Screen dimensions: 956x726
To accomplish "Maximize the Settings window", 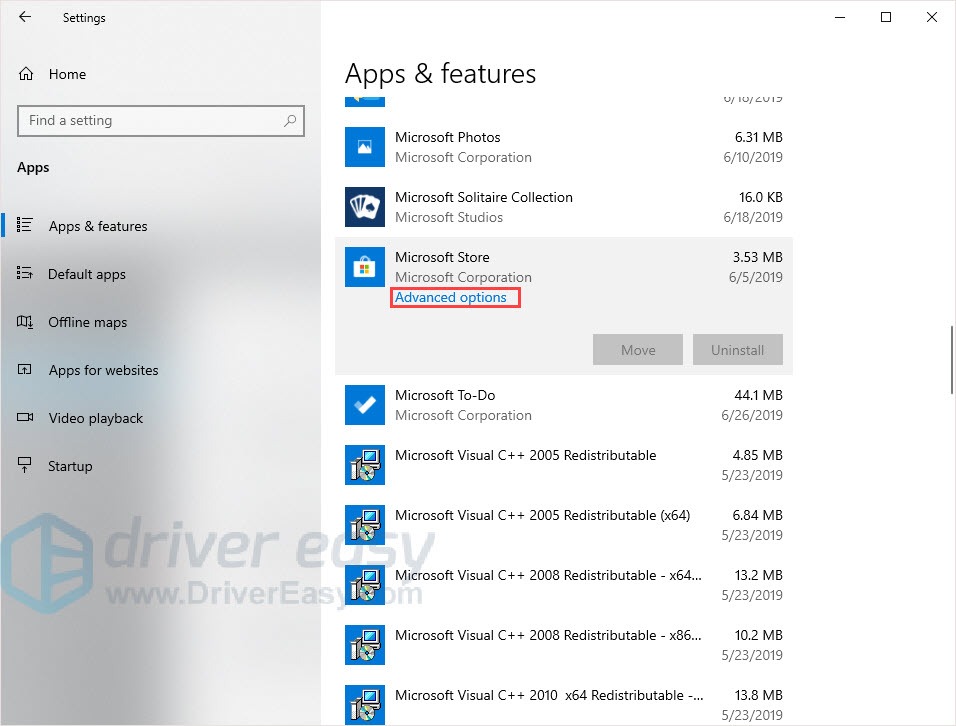I will 886,17.
